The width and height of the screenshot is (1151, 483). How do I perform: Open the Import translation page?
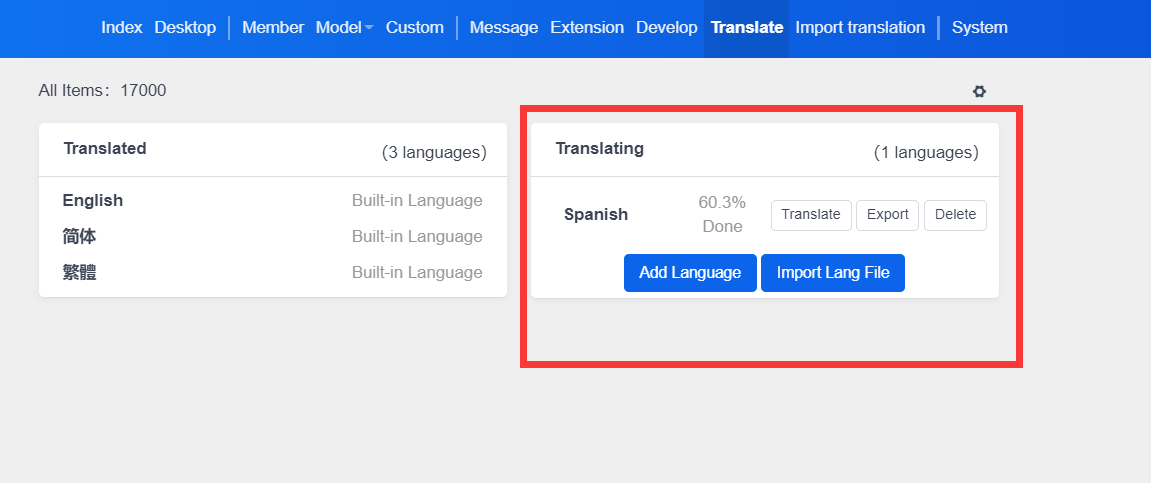point(860,28)
